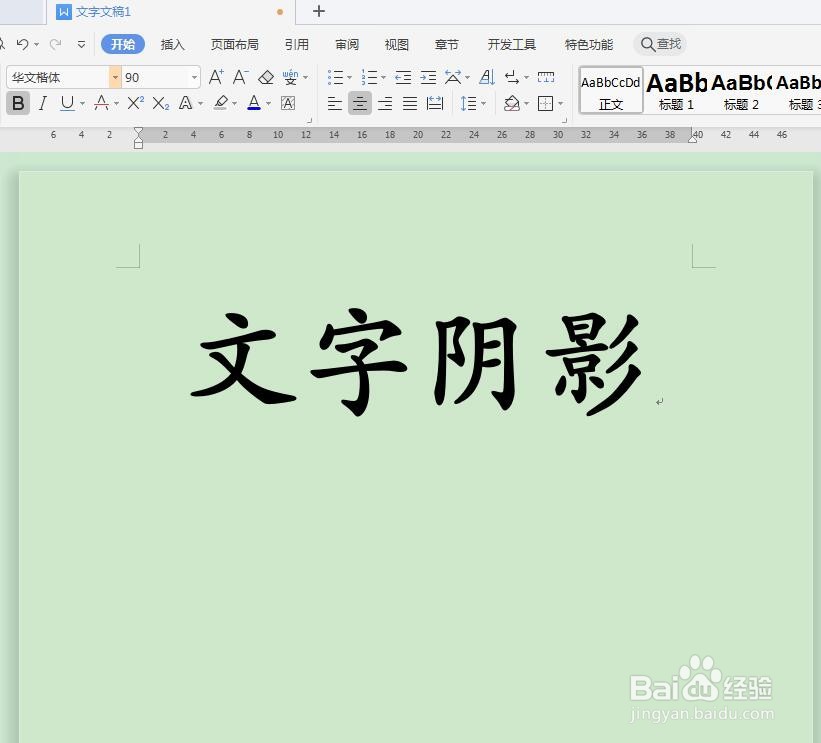Toggle Italic formatting

click(43, 103)
